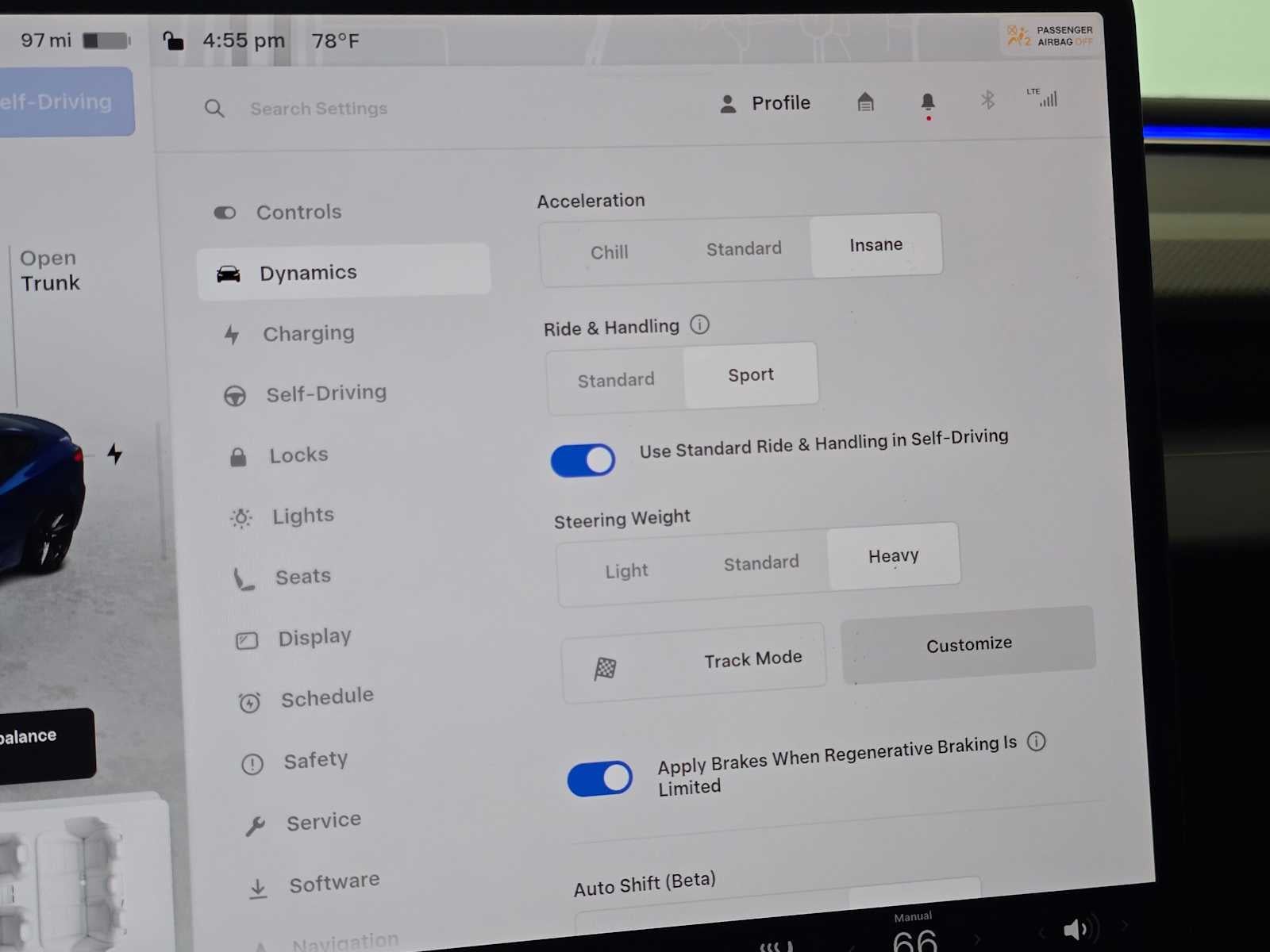Viewport: 1270px width, 952px height.
Task: Tap the Open Trunk control
Action: click(49, 271)
